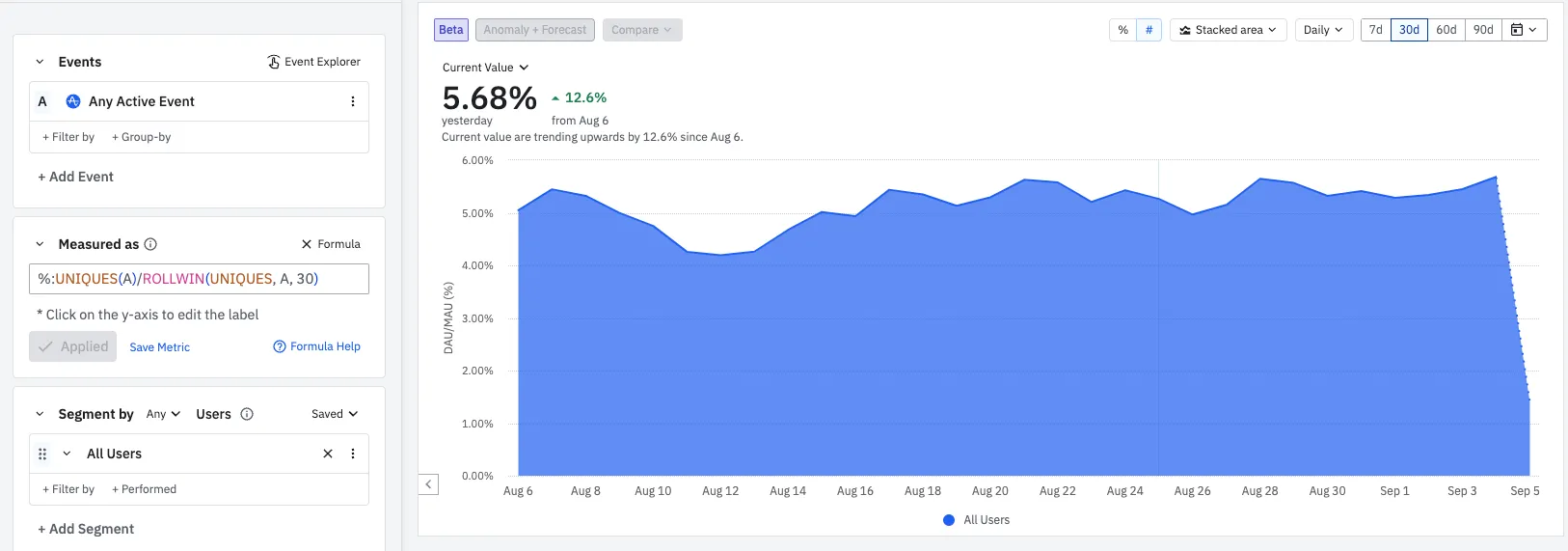Collapse the Measured as section
The height and width of the screenshot is (551, 1568).
pos(40,244)
